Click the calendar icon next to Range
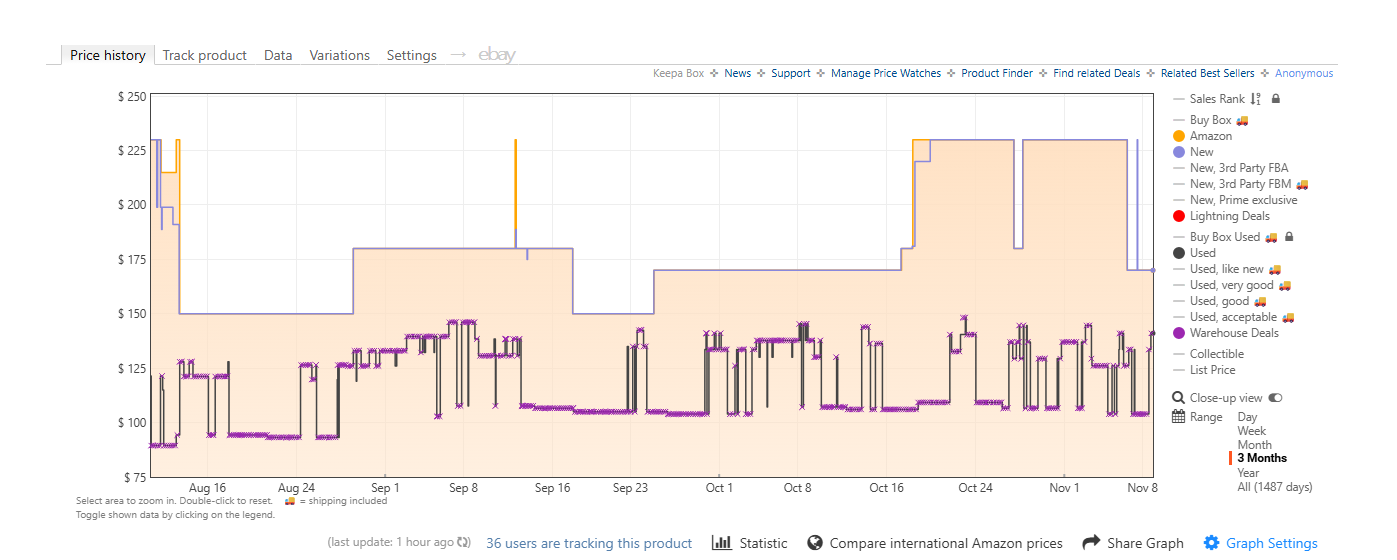 click(x=1178, y=417)
